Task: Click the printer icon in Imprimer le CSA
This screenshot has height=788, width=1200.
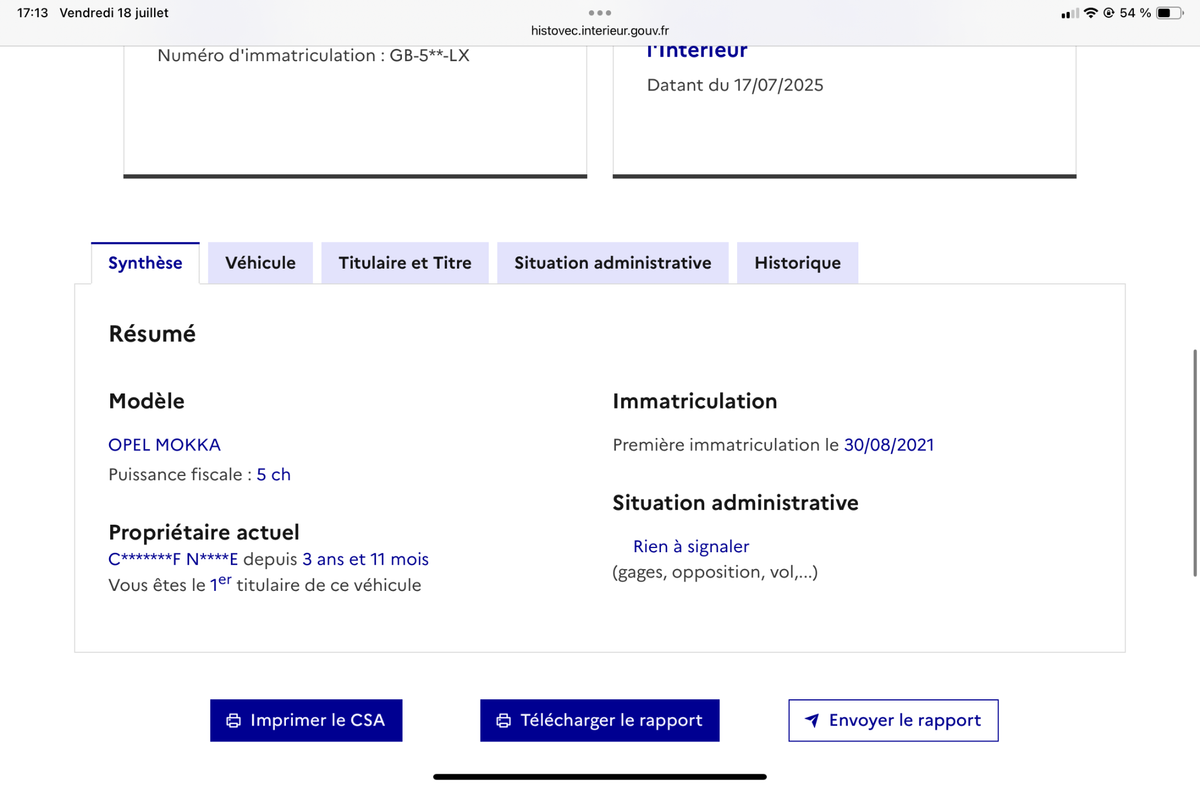Action: coord(234,721)
